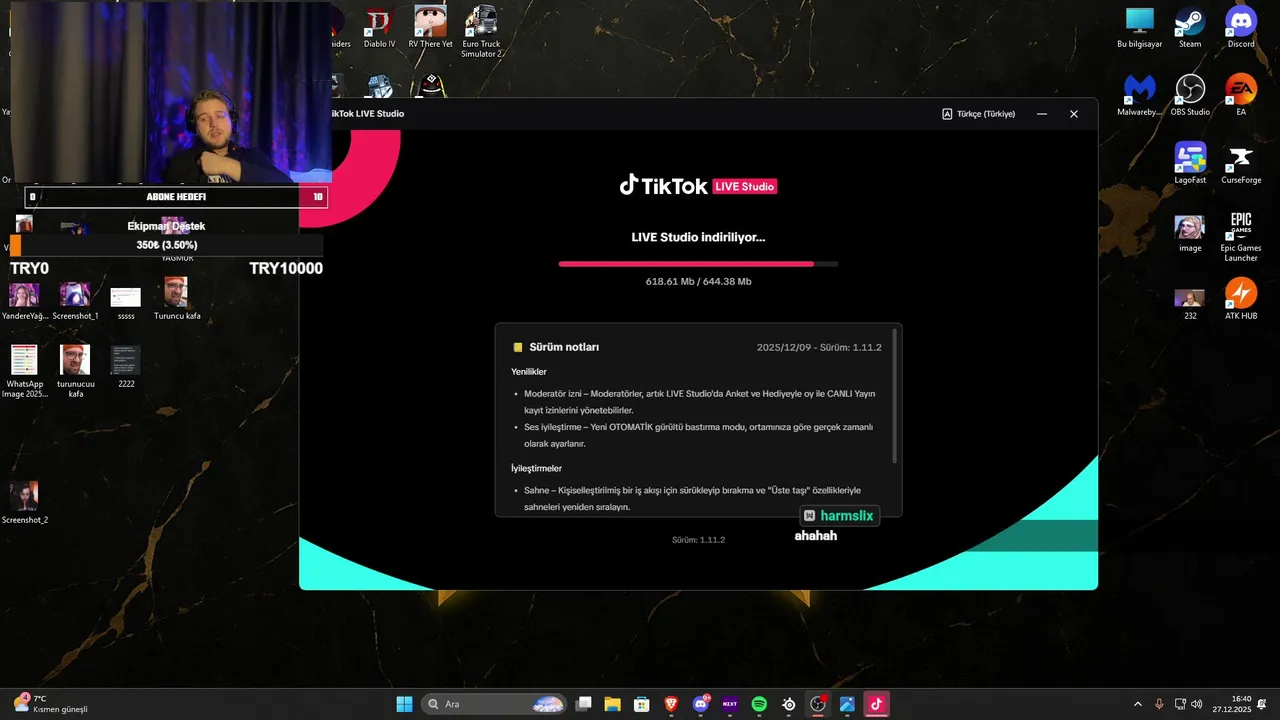Open the ATK HUB desktop shortcut
Screen dimensions: 1280x720
tap(1241, 299)
